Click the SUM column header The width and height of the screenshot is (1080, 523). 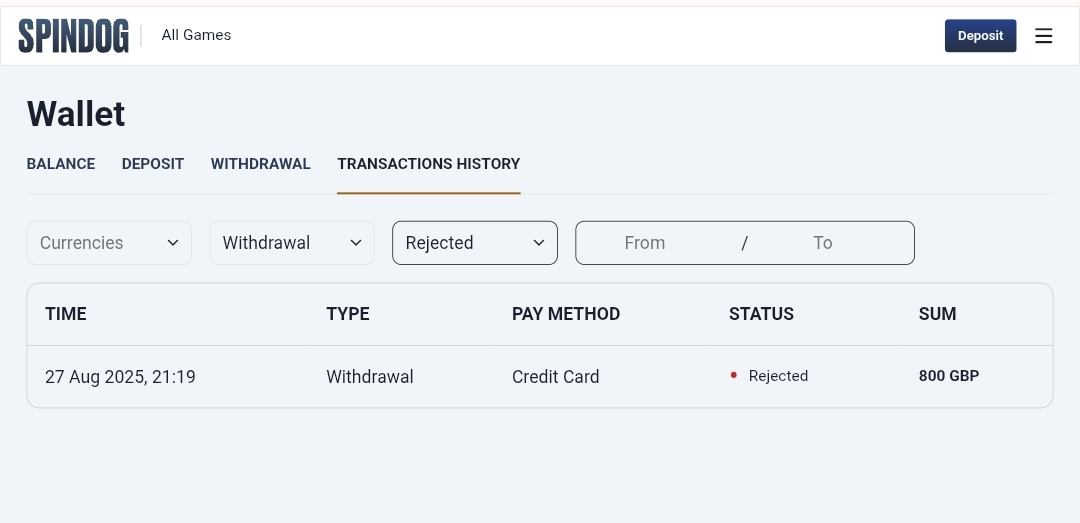pos(937,314)
